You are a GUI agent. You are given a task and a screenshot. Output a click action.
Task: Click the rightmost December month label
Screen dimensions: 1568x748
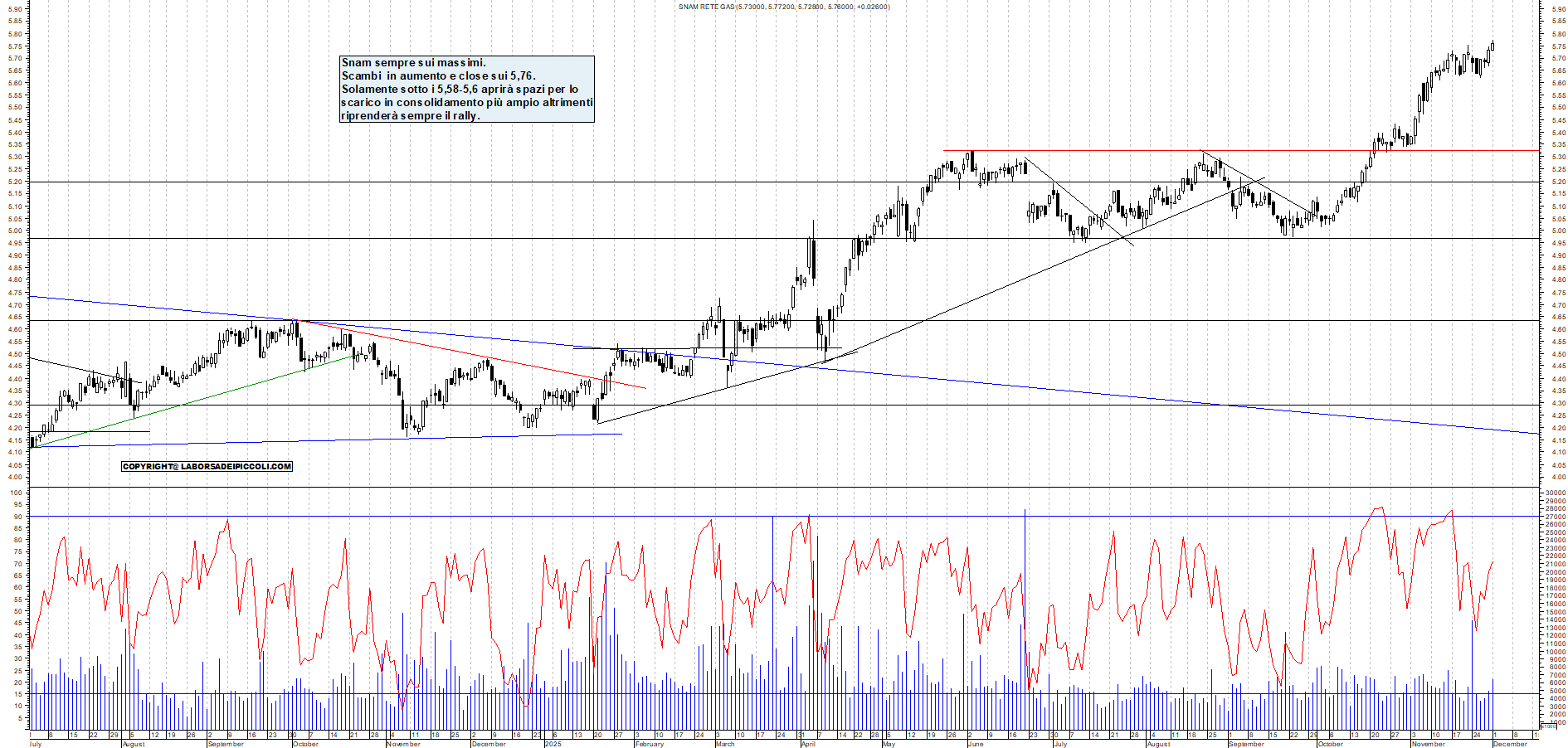[1509, 744]
